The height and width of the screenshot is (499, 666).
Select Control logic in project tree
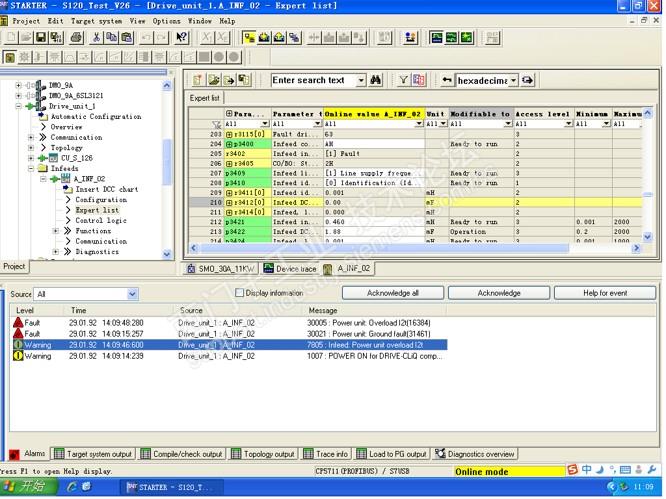pyautogui.click(x=100, y=220)
